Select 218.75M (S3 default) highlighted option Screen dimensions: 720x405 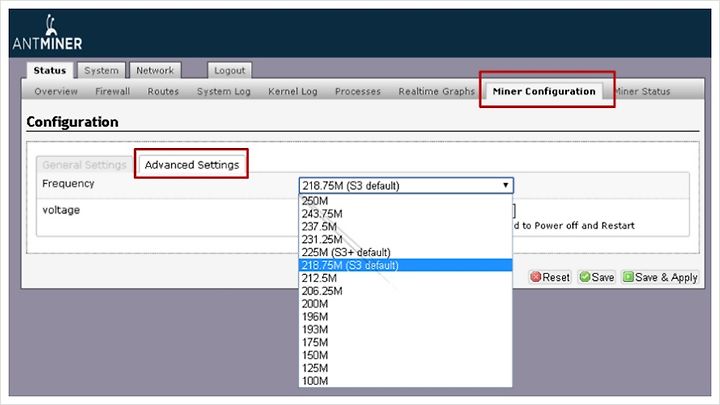click(405, 265)
